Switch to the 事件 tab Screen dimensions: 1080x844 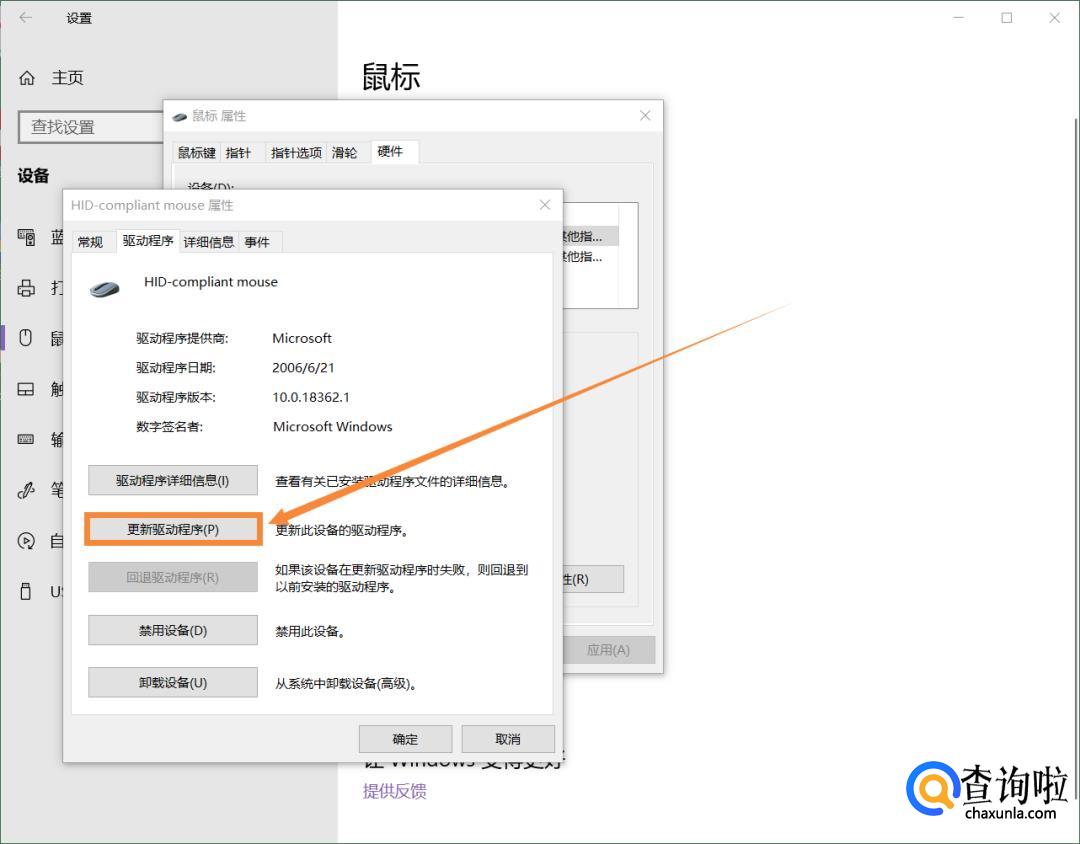click(x=257, y=242)
